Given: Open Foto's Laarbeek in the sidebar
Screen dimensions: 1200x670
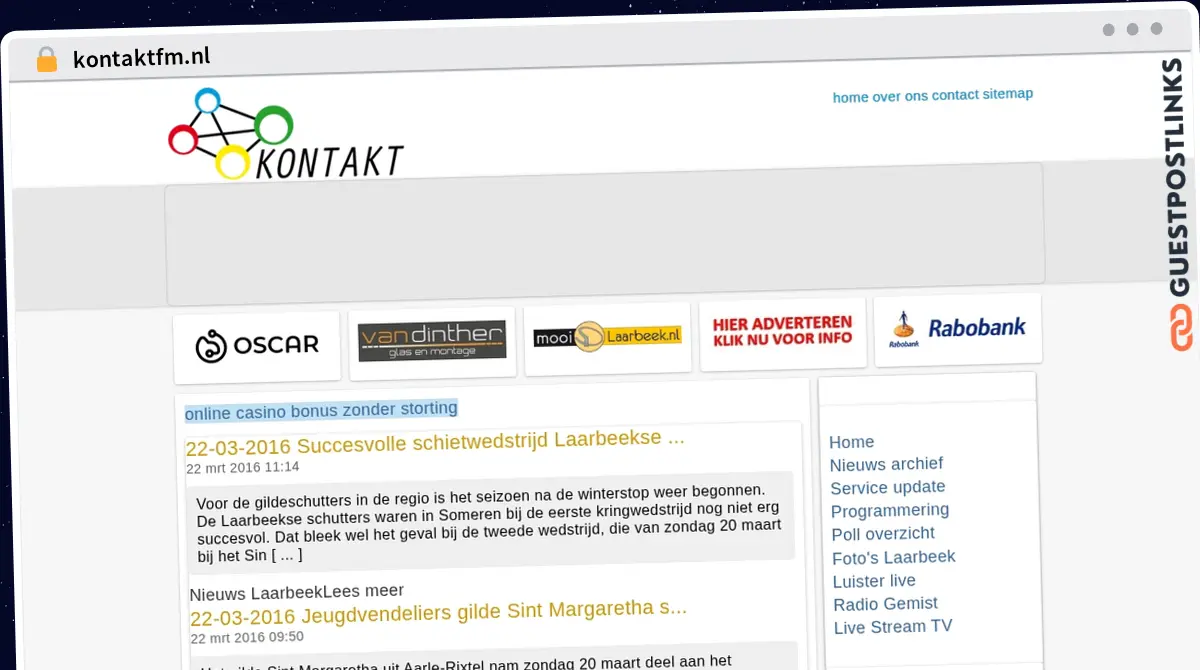Looking at the screenshot, I should (894, 557).
